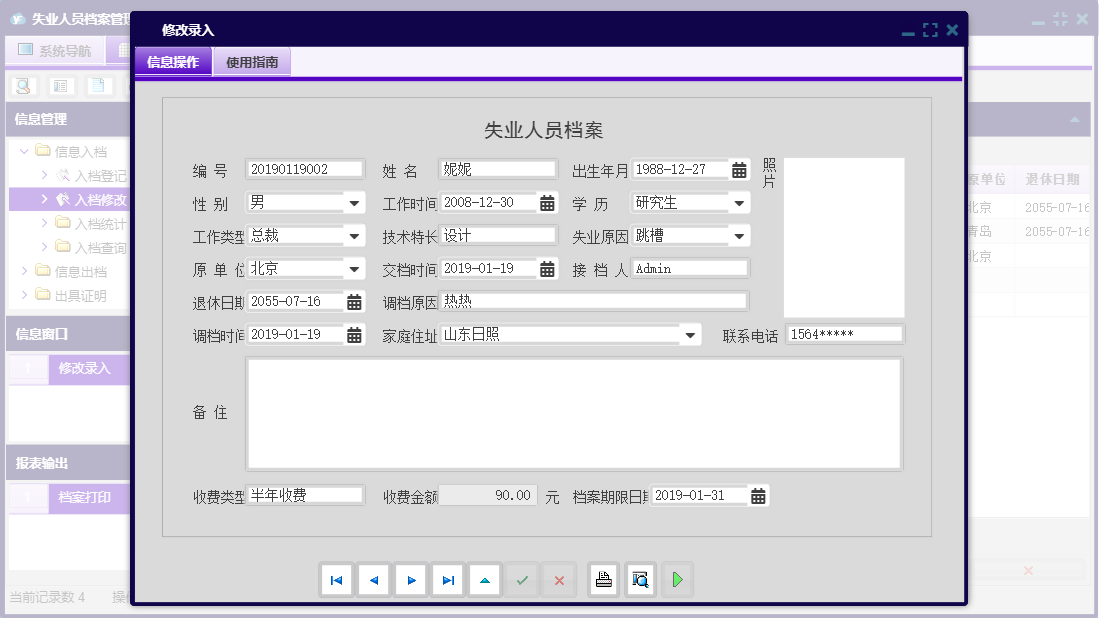The image size is (1099, 618).
Task: Click the print icon in the dialog toolbar
Action: tap(603, 579)
